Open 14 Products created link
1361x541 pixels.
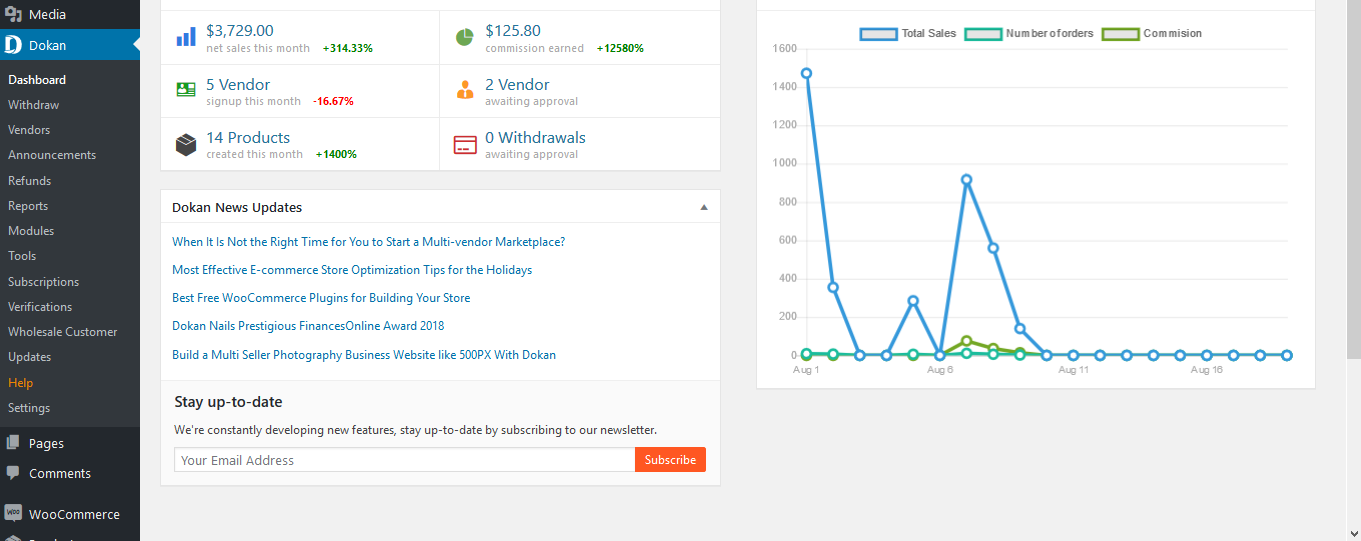(248, 138)
